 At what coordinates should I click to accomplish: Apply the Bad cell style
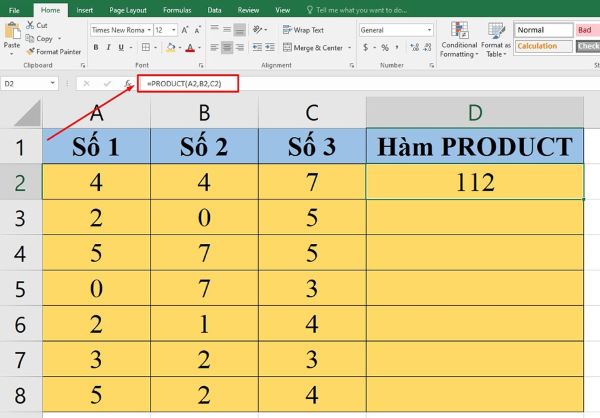587,30
